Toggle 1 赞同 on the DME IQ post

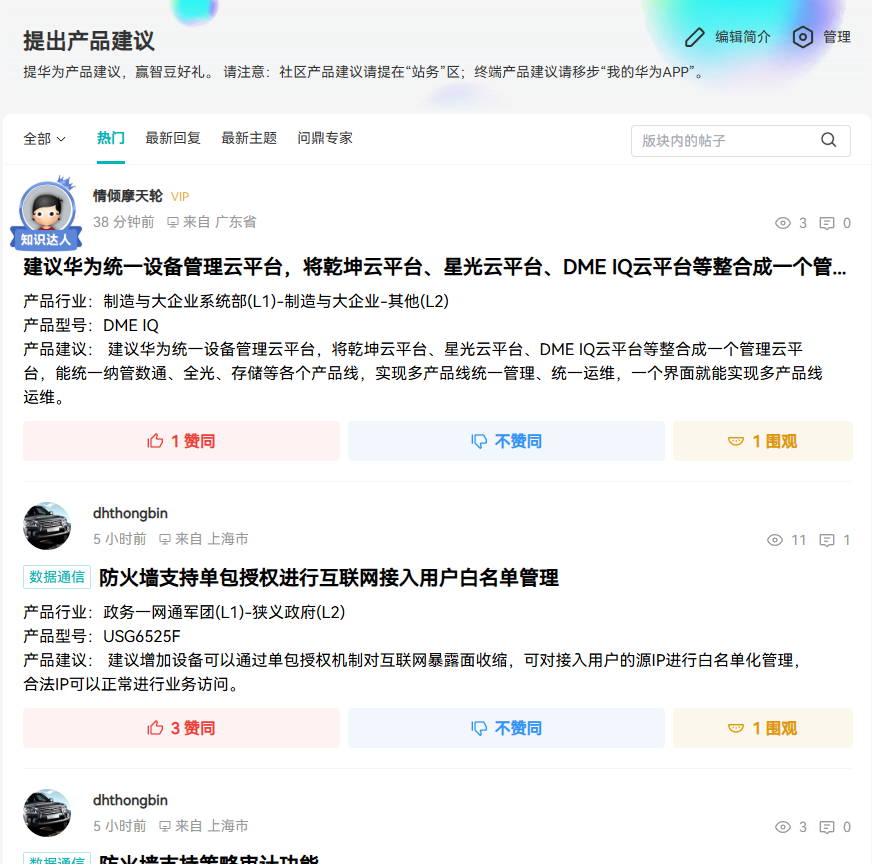181,441
